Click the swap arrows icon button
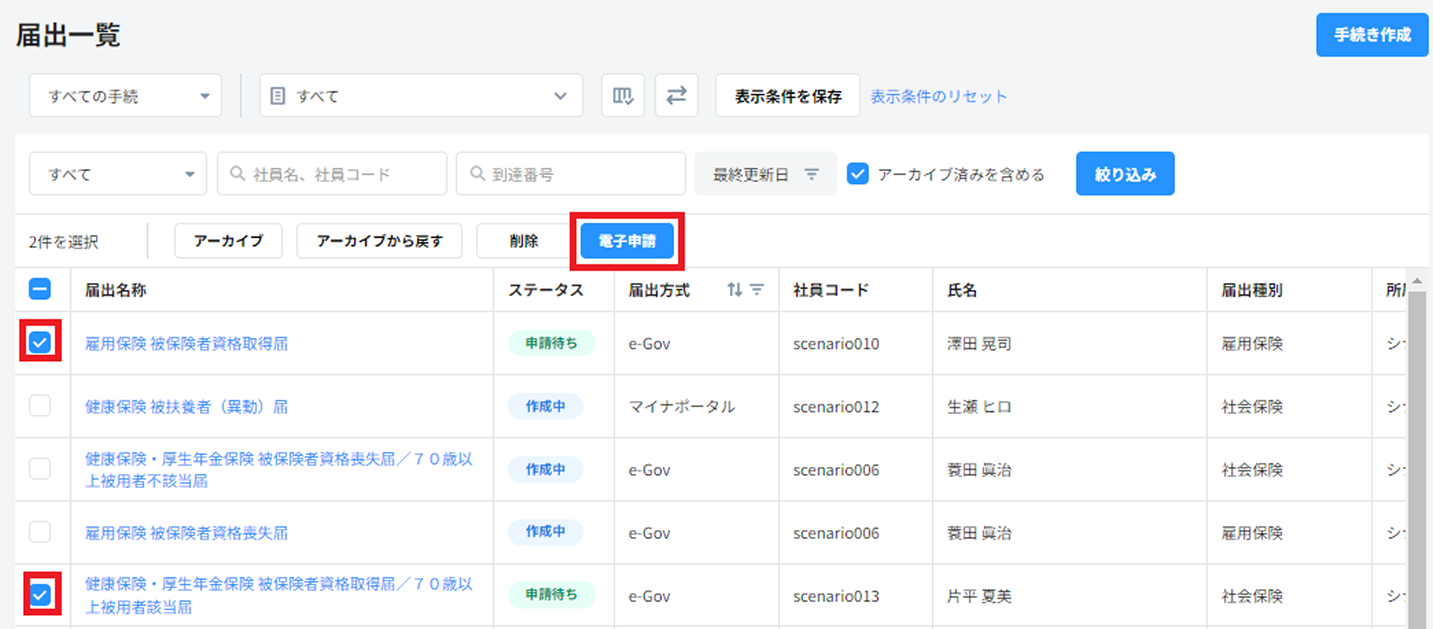This screenshot has height=629, width=1433. 677,96
